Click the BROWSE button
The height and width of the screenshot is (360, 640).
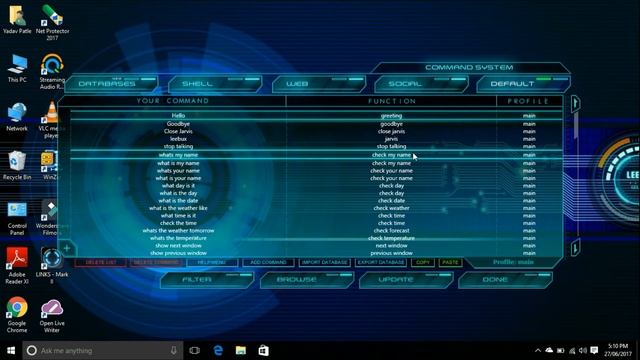[306, 280]
